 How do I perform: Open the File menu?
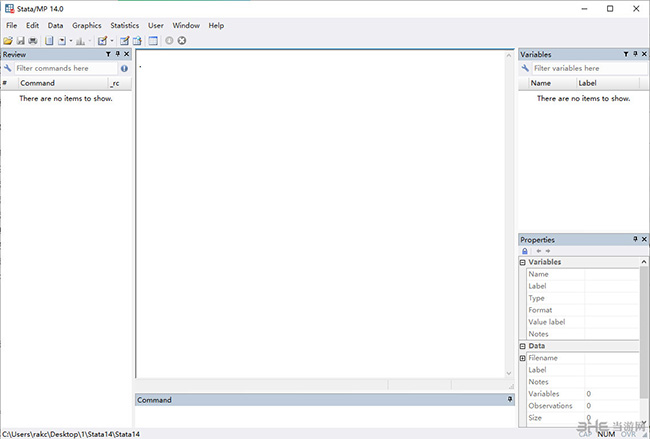(12, 26)
